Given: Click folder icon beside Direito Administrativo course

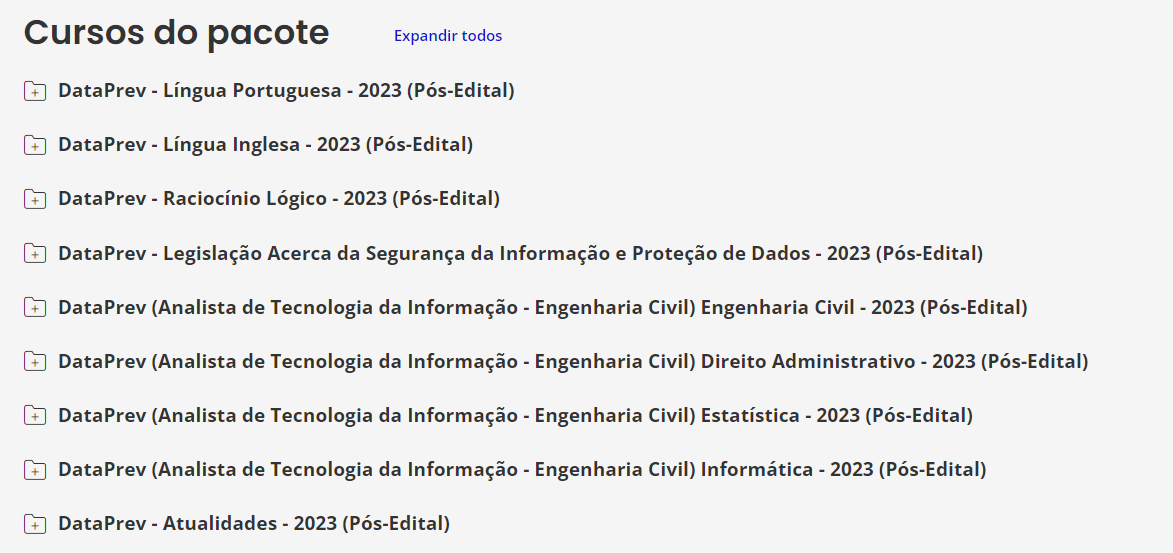Looking at the screenshot, I should click(35, 362).
